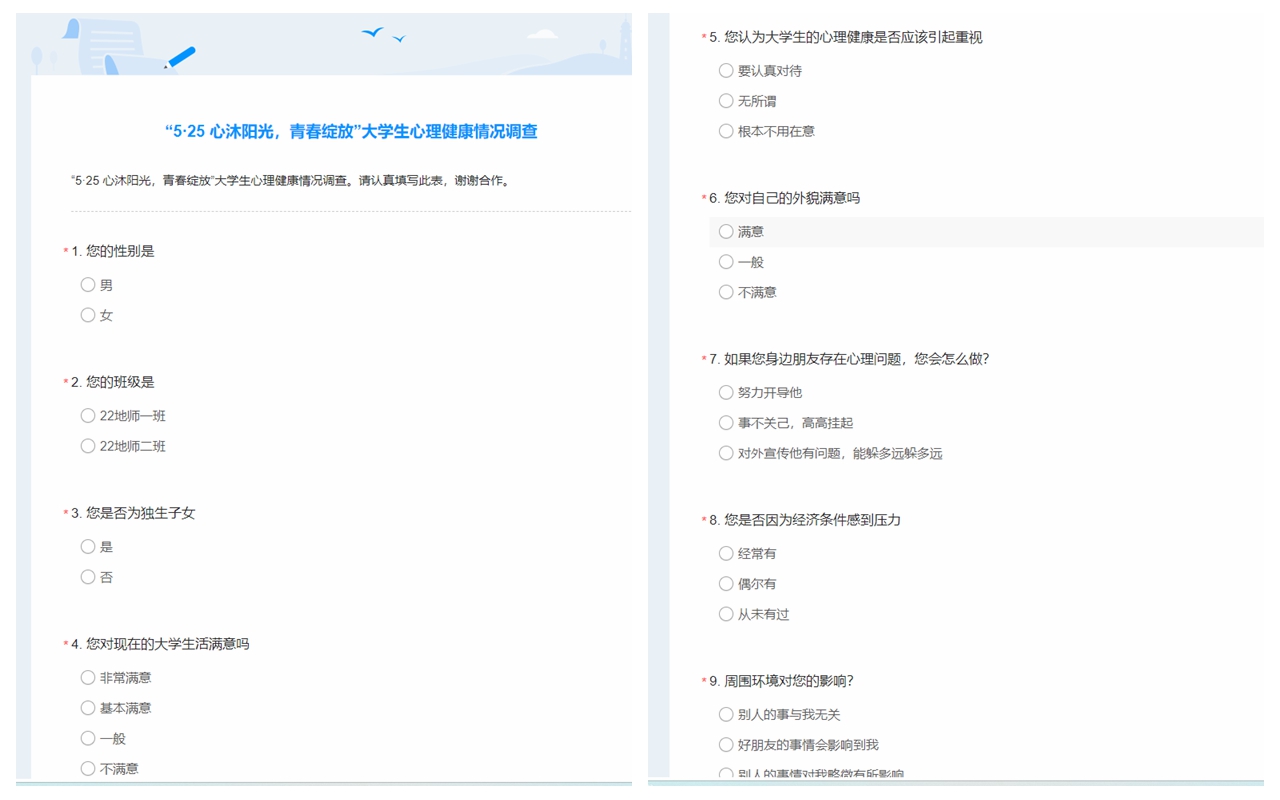Pick "非常满意" for university life
The height and width of the screenshot is (800, 1280).
point(88,678)
